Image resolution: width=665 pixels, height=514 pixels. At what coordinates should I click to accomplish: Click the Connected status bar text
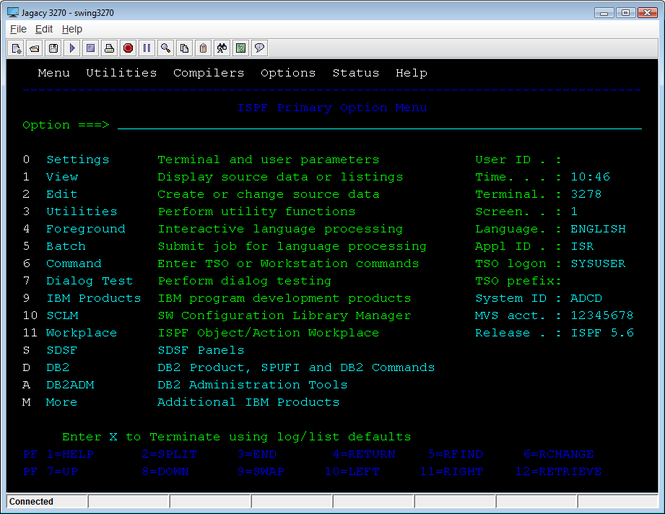coord(31,502)
